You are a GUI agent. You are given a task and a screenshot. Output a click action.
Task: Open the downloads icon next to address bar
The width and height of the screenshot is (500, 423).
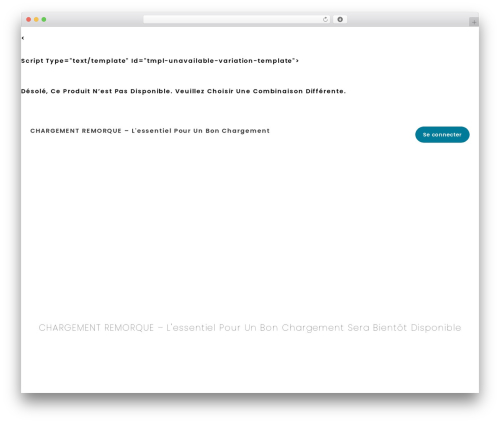tap(340, 20)
